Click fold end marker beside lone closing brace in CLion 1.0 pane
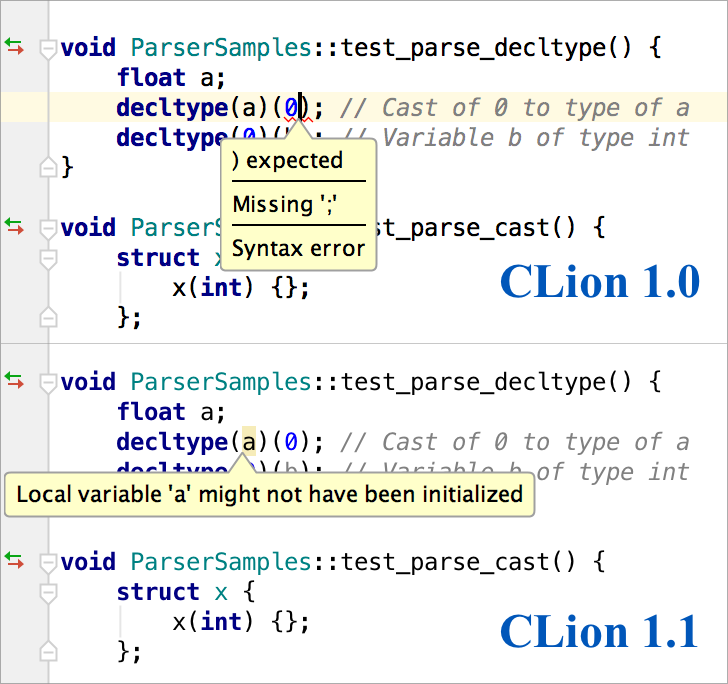728x684 pixels. click(x=48, y=167)
